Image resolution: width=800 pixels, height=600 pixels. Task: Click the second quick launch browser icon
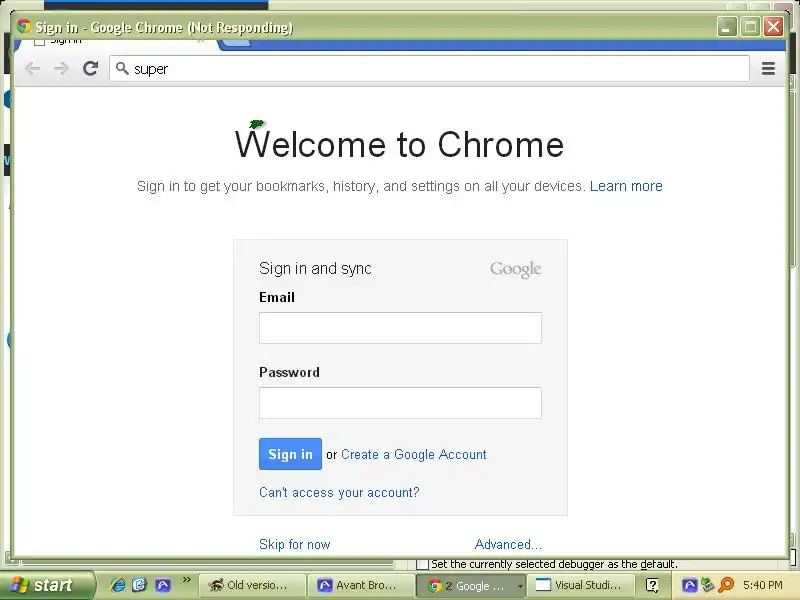140,585
